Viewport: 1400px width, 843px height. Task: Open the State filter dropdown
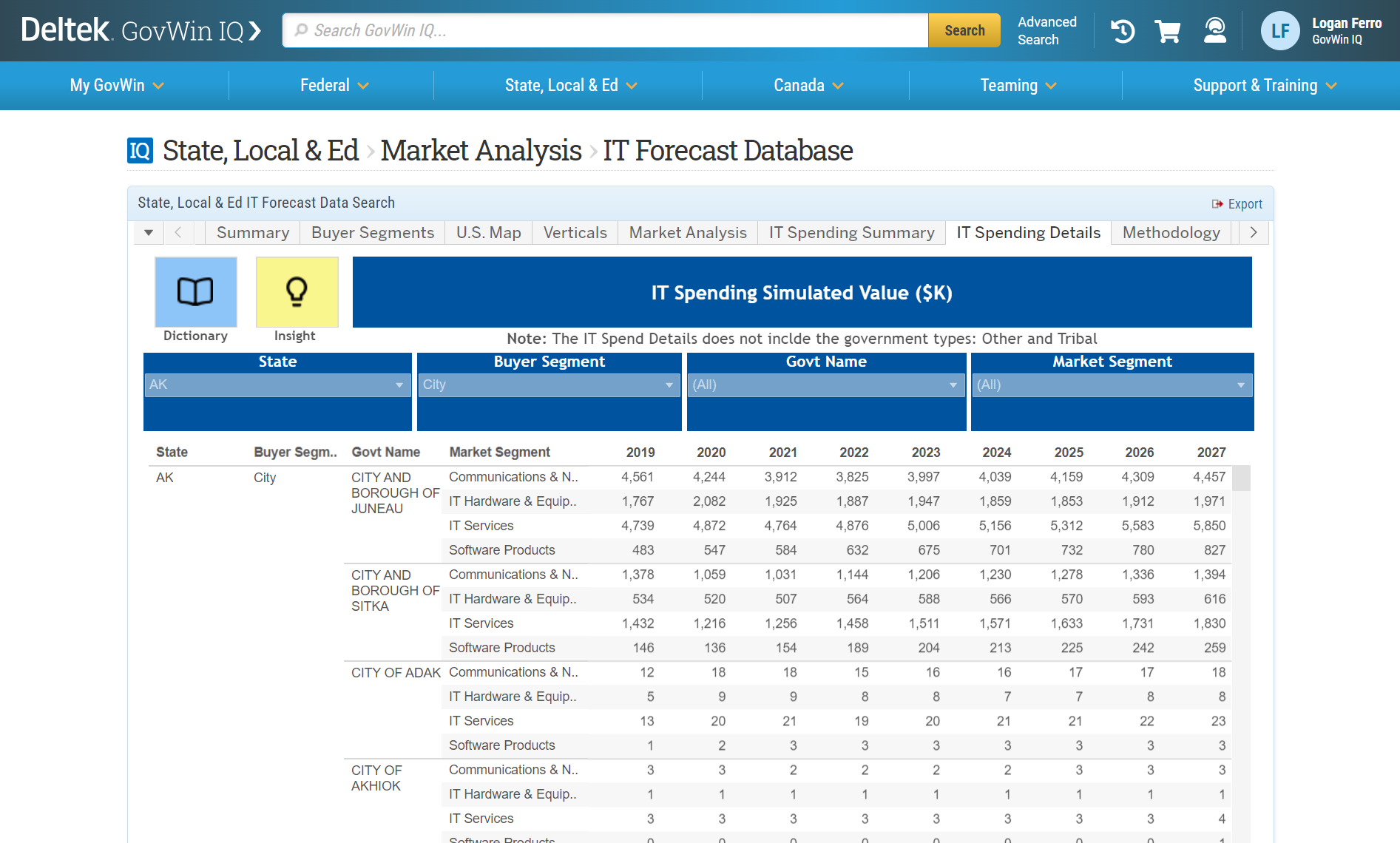pyautogui.click(x=277, y=385)
